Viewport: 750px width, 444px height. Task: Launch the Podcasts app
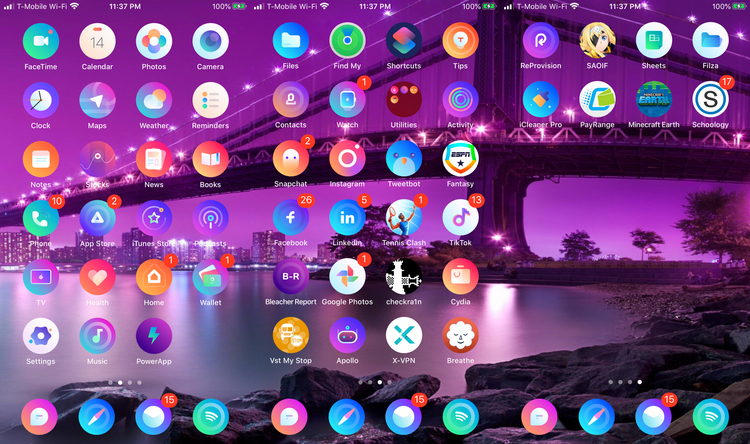click(210, 218)
